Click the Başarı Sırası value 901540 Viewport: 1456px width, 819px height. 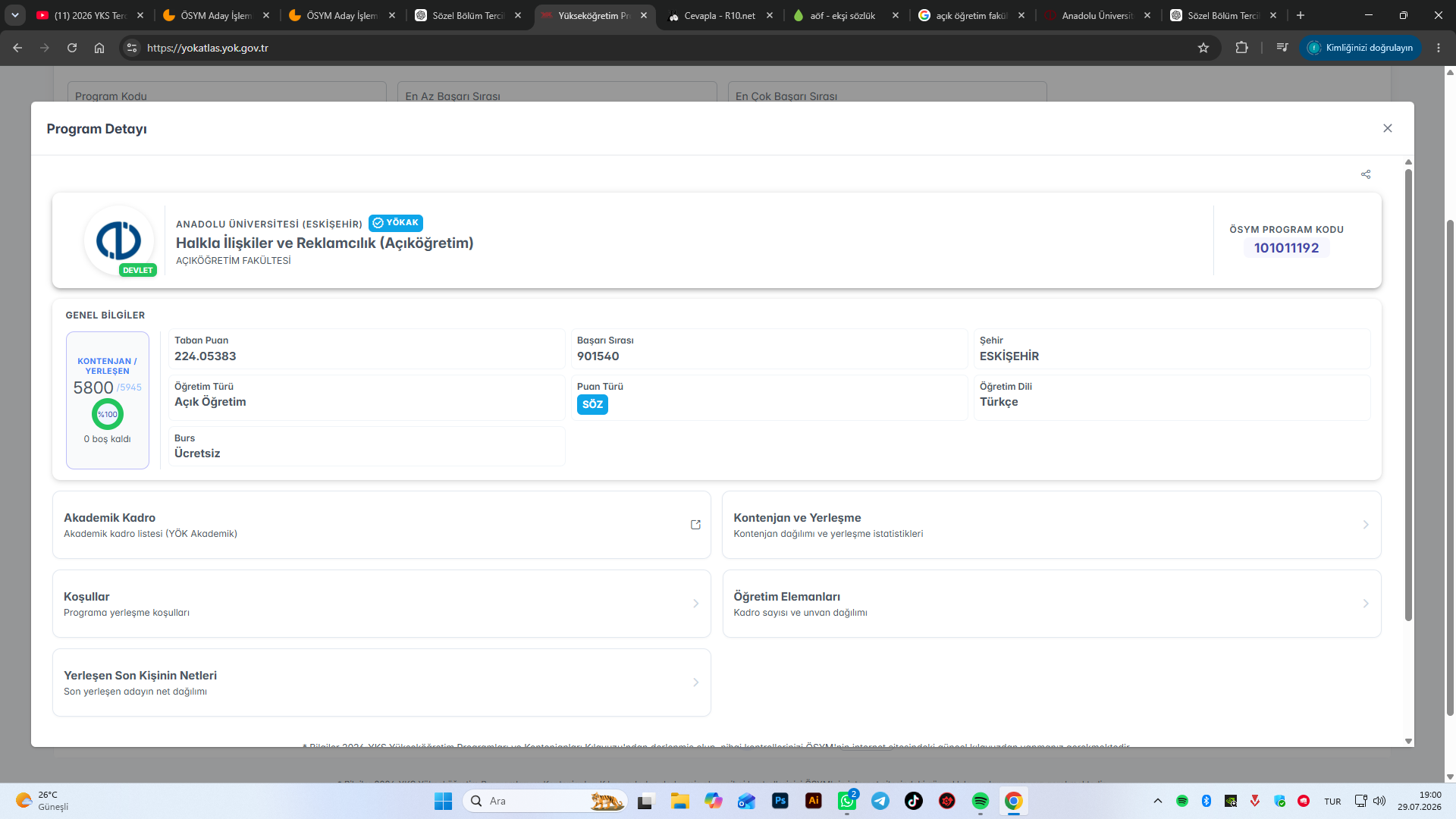(598, 356)
